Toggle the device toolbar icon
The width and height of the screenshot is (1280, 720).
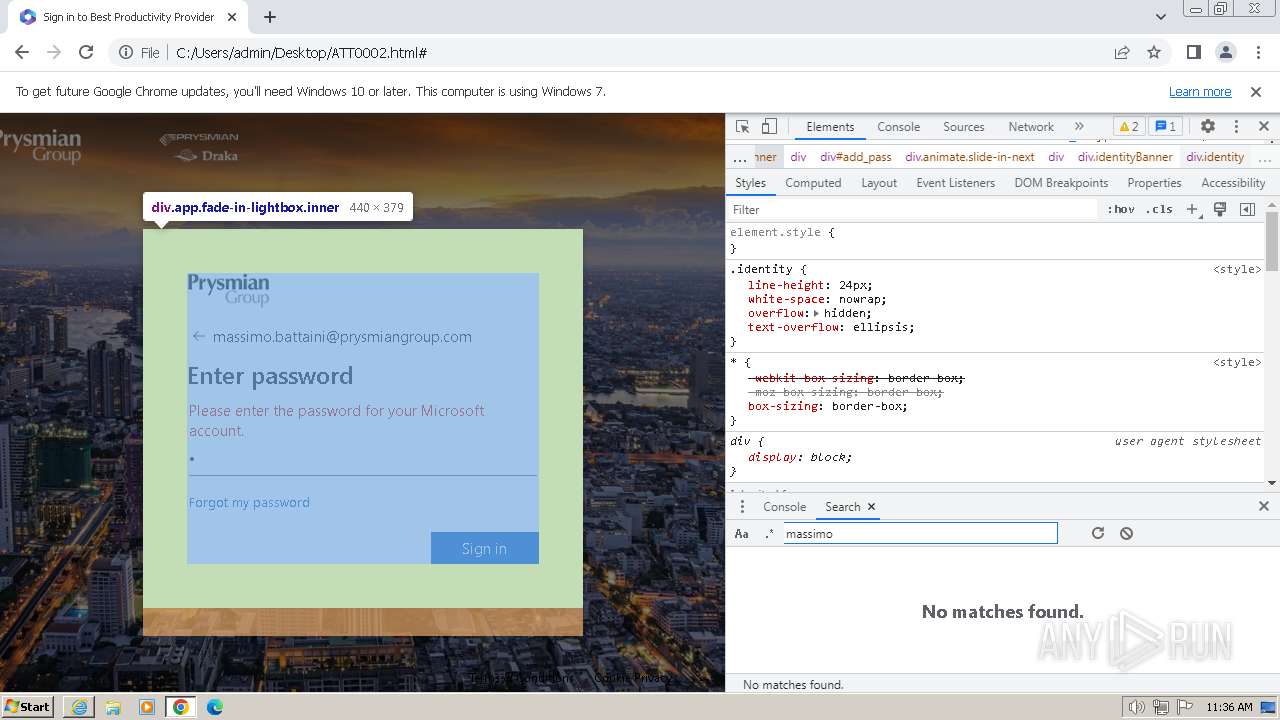click(769, 127)
